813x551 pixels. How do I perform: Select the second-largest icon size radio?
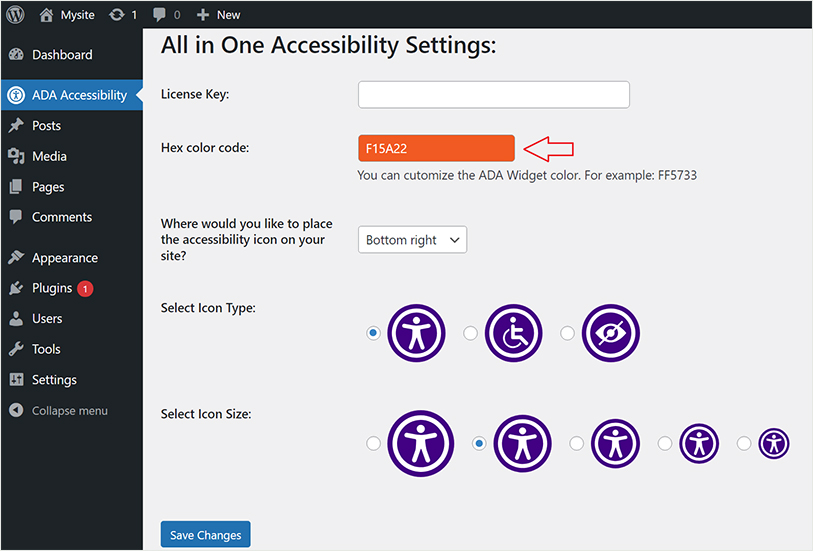tap(479, 443)
